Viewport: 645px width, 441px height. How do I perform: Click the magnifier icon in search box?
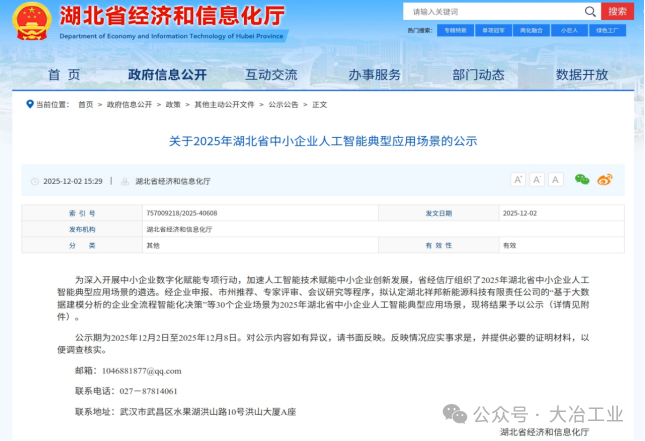coord(590,12)
